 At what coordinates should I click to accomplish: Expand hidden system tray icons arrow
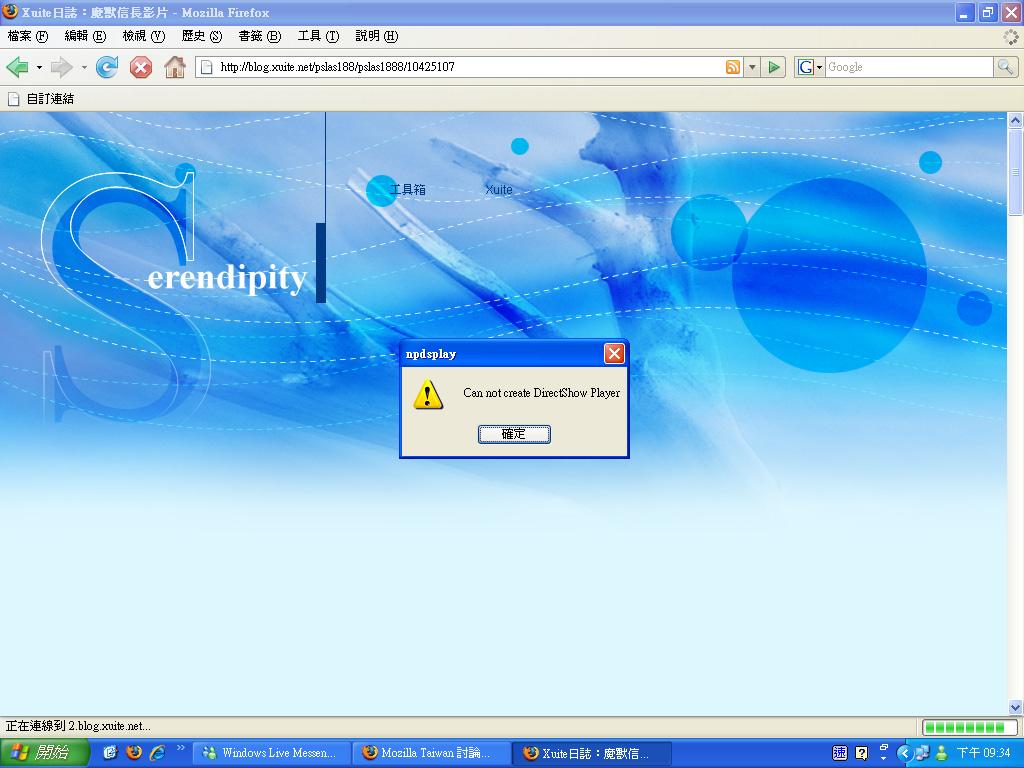click(x=904, y=753)
